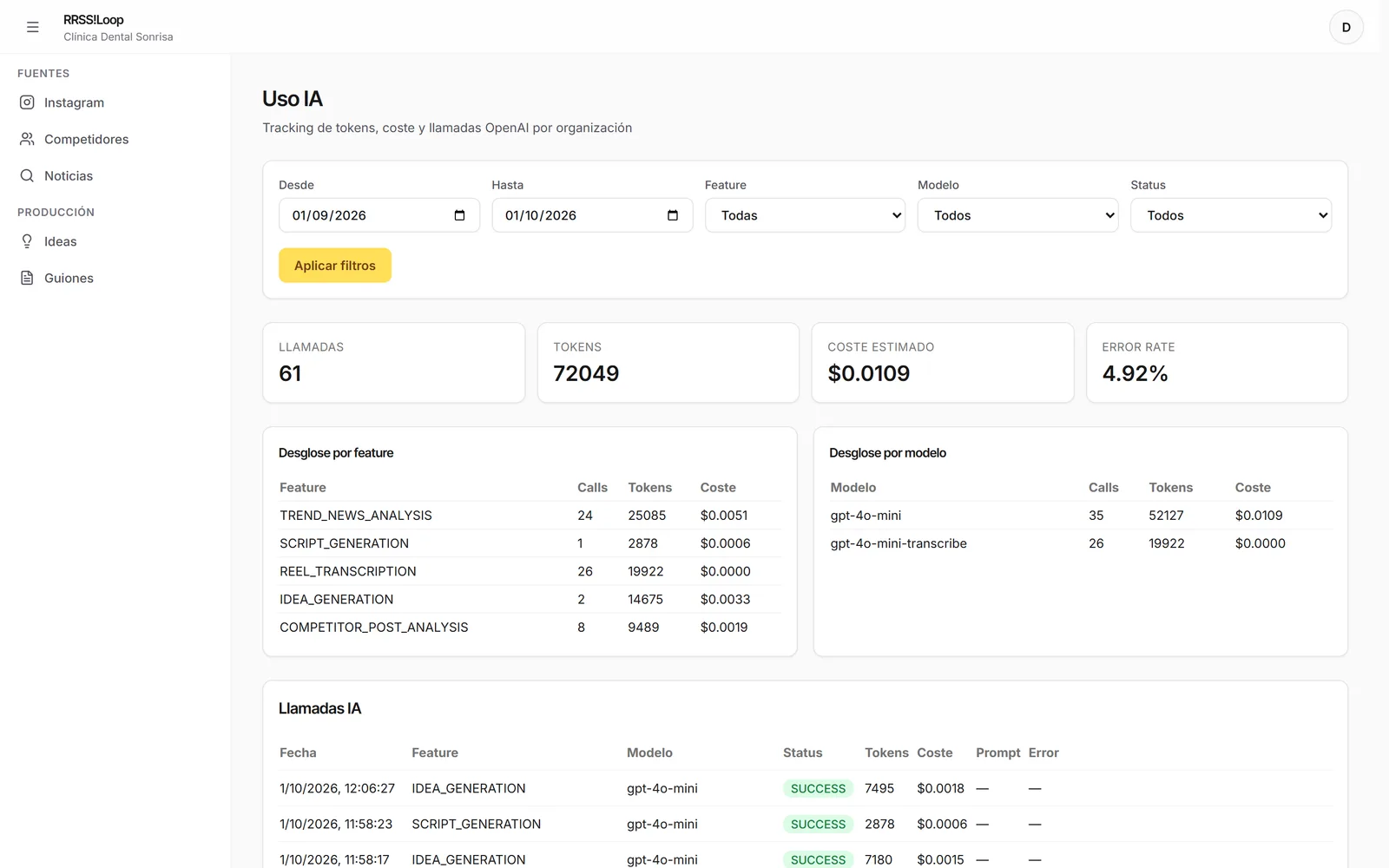Screen dimensions: 1389x868
Task: Select the REEL_TRANSCRIPTION feature row
Action: [530, 571]
